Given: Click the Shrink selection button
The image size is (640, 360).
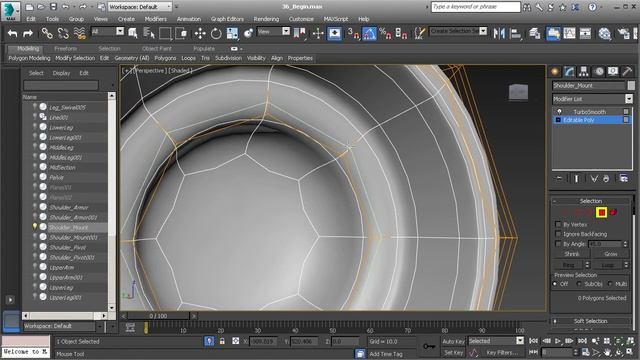Looking at the screenshot, I should tap(571, 254).
